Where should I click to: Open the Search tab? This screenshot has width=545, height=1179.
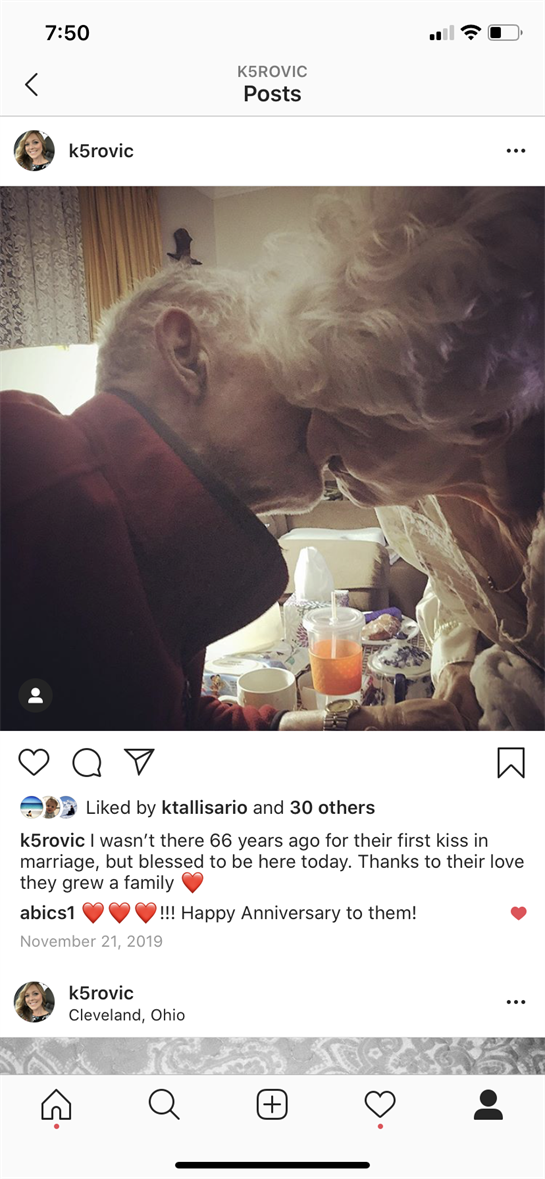164,1105
